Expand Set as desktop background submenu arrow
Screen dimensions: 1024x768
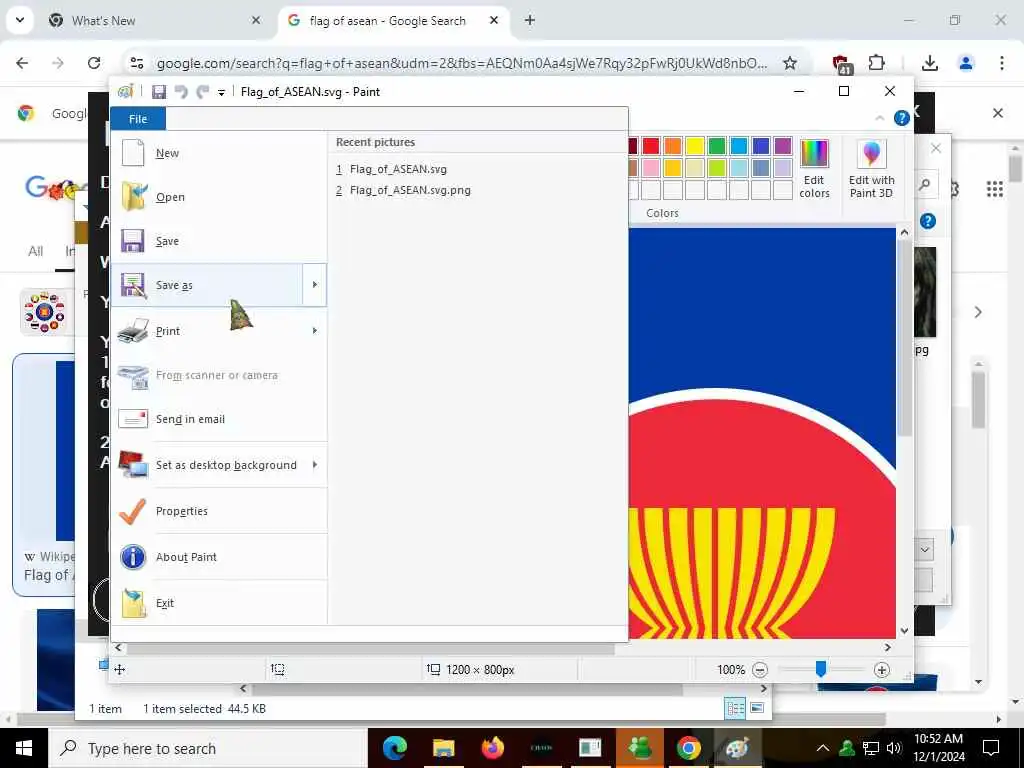[x=315, y=465]
